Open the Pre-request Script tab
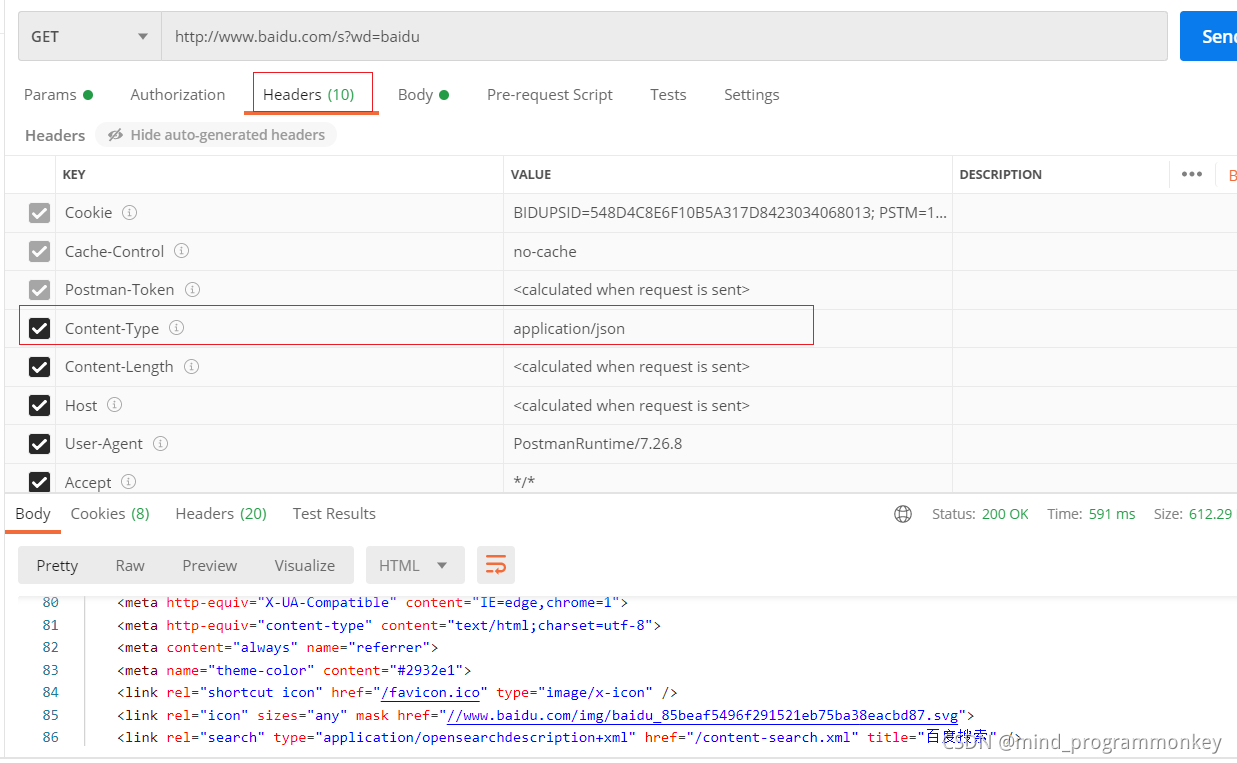The height and width of the screenshot is (763, 1237). pos(550,95)
